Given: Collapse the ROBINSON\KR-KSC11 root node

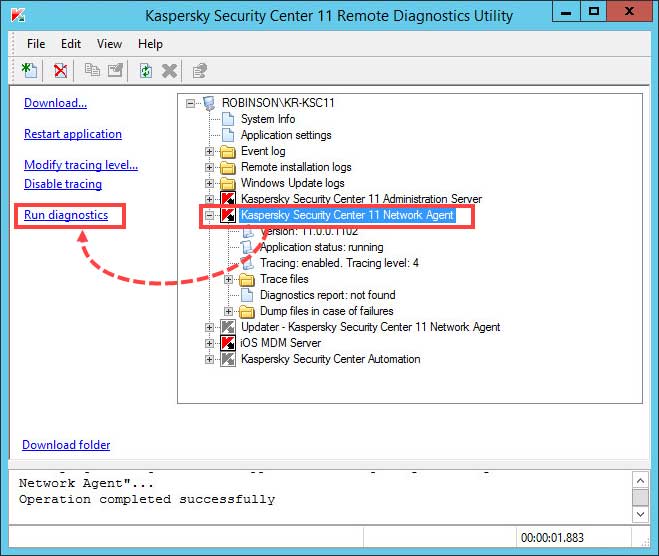Looking at the screenshot, I should (x=190, y=103).
